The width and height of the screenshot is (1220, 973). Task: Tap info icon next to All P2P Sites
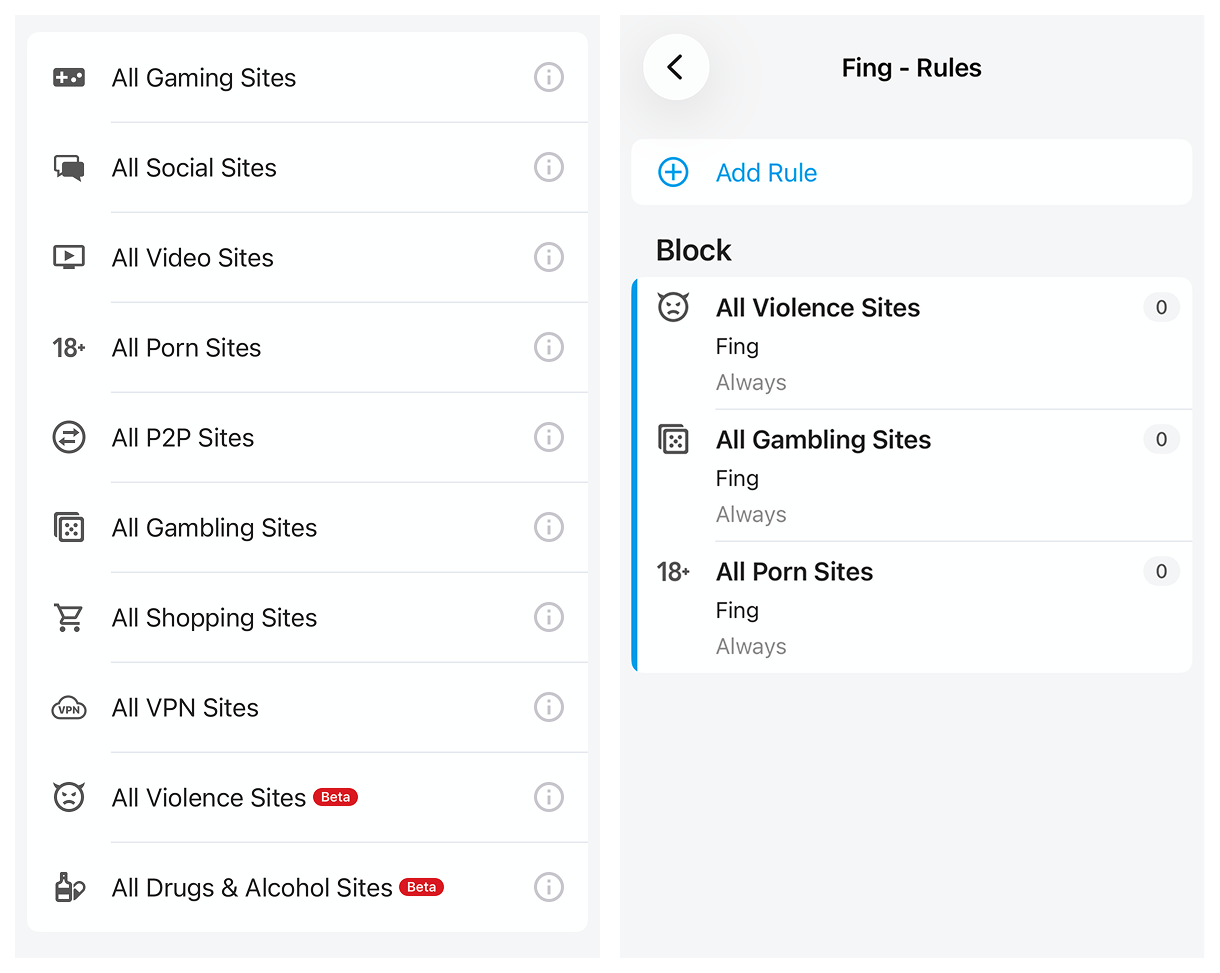(x=548, y=437)
